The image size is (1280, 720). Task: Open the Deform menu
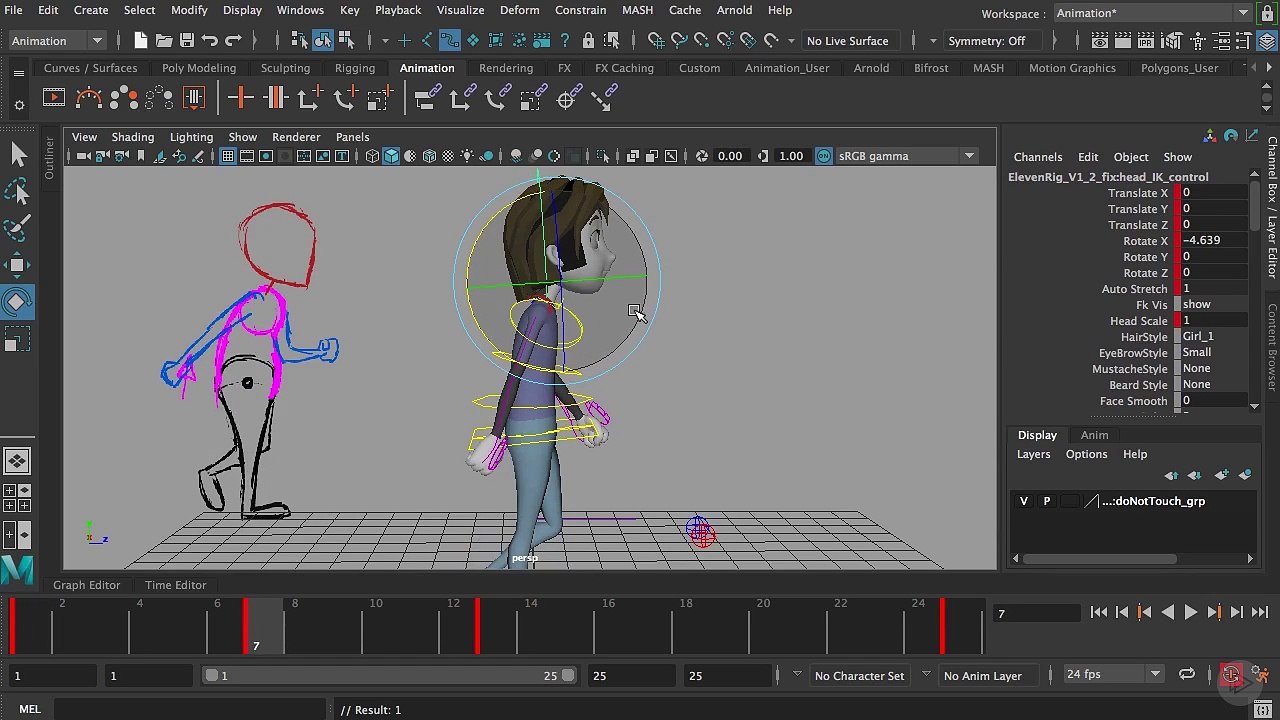coord(519,10)
